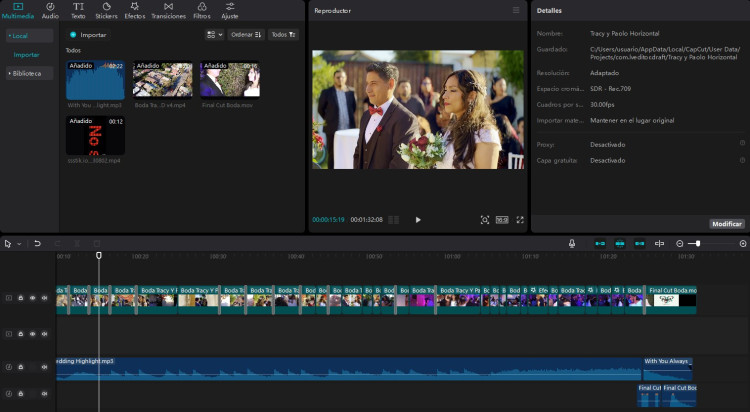This screenshot has height=412, width=750.
Task: Lock the bottom Final Cut audio track
Action: 21,394
